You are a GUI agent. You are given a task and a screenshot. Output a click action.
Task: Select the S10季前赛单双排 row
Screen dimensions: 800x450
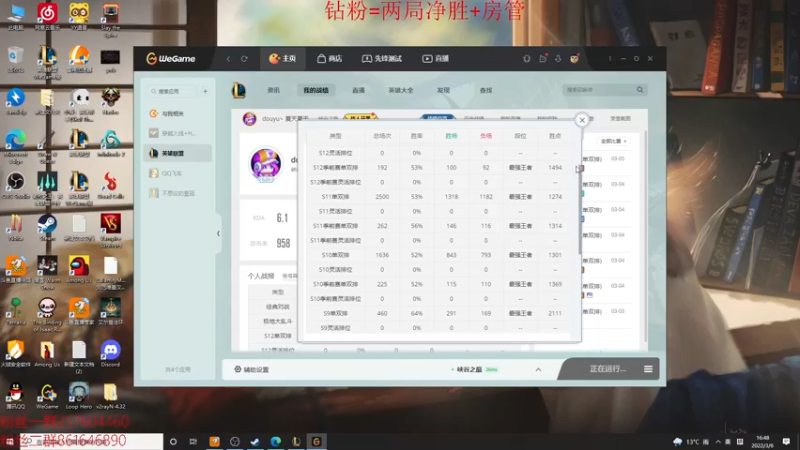[439, 284]
